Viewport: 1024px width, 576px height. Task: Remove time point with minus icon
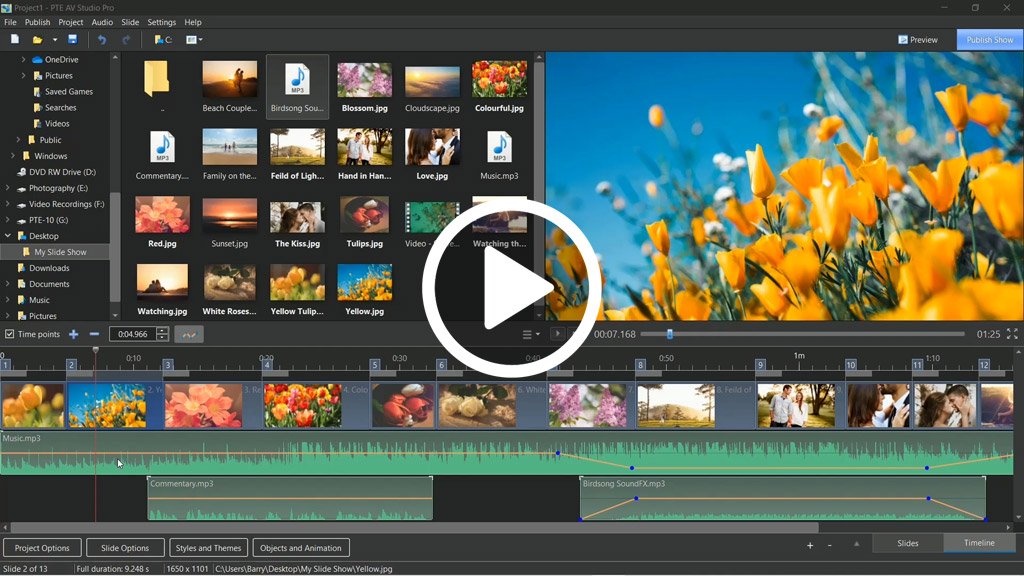pyautogui.click(x=95, y=334)
